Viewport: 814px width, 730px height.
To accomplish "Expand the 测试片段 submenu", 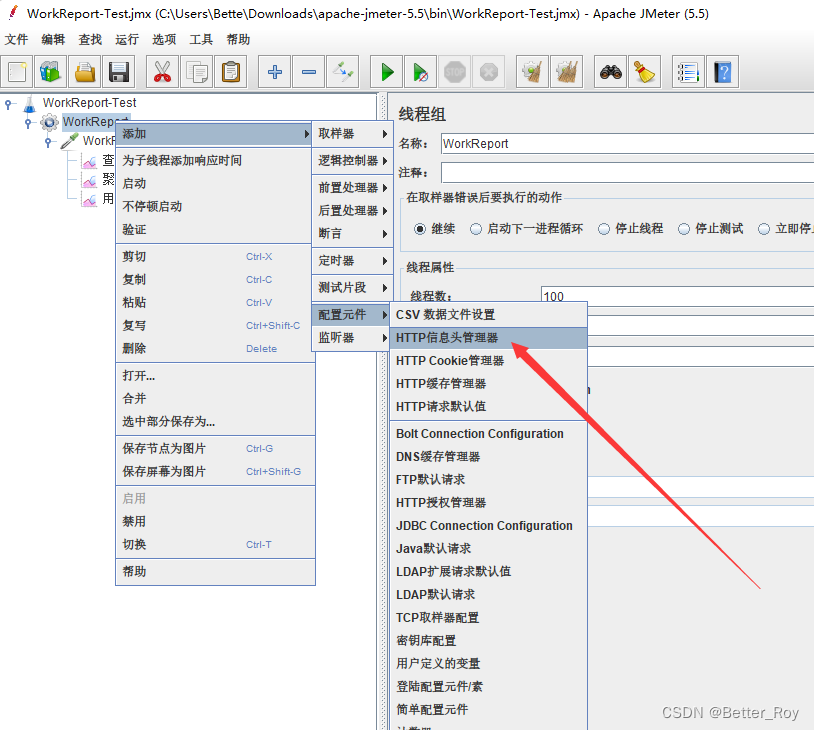I will point(352,288).
